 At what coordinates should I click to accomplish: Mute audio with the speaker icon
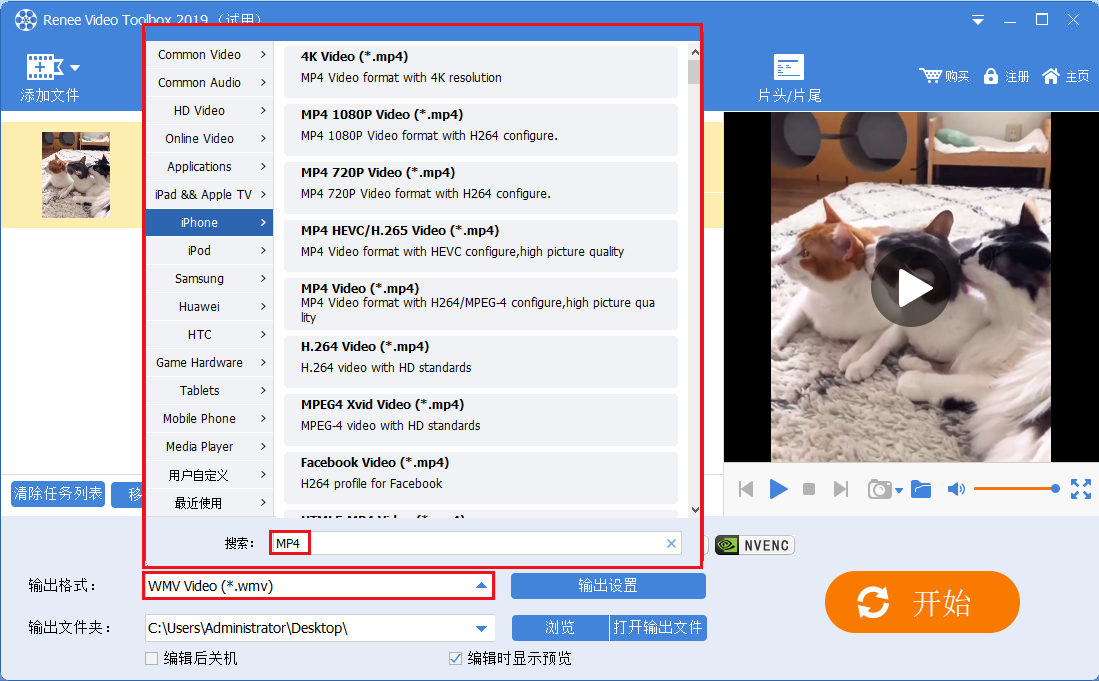[x=956, y=489]
